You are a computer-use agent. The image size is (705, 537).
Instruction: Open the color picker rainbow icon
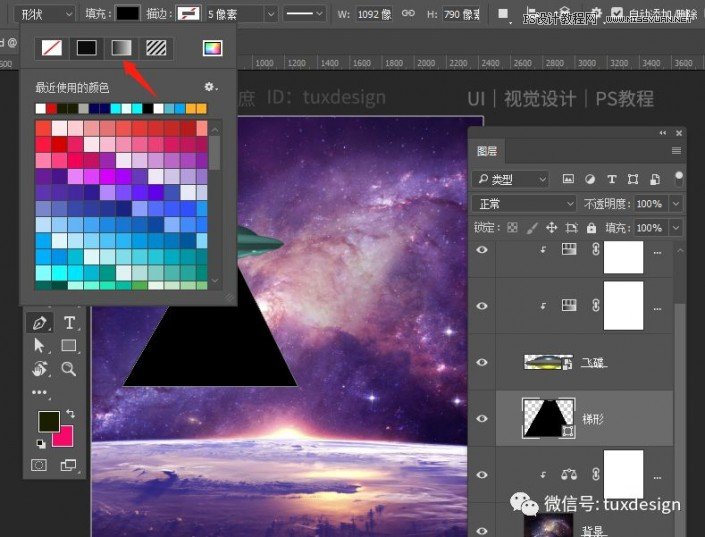pos(212,48)
